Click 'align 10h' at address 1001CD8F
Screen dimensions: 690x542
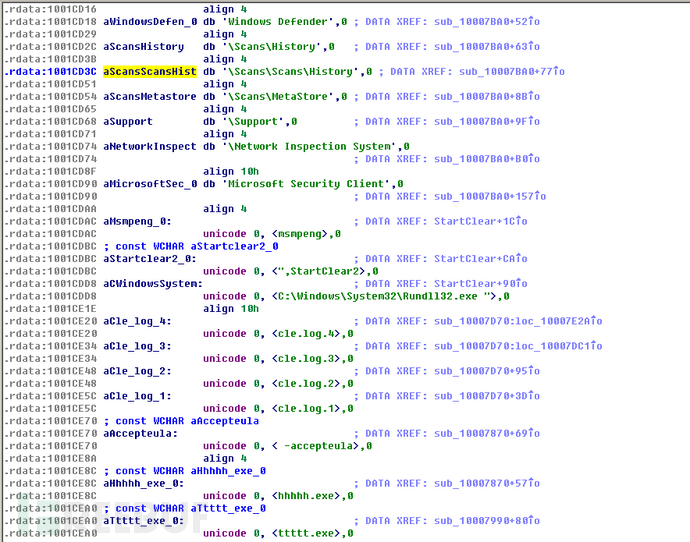click(x=231, y=172)
